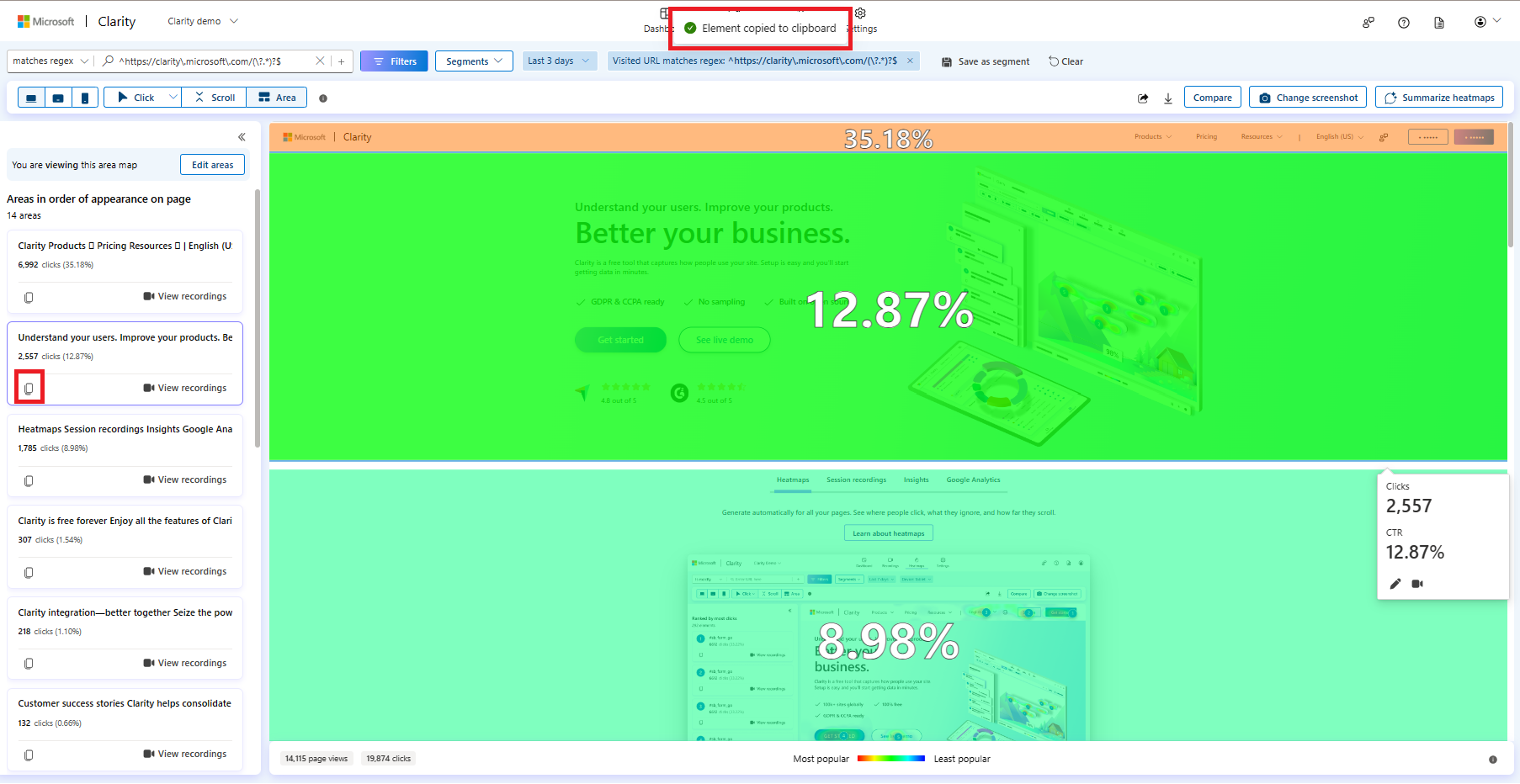1520x784 pixels.
Task: Select the Understand your users area card
Action: (x=125, y=363)
